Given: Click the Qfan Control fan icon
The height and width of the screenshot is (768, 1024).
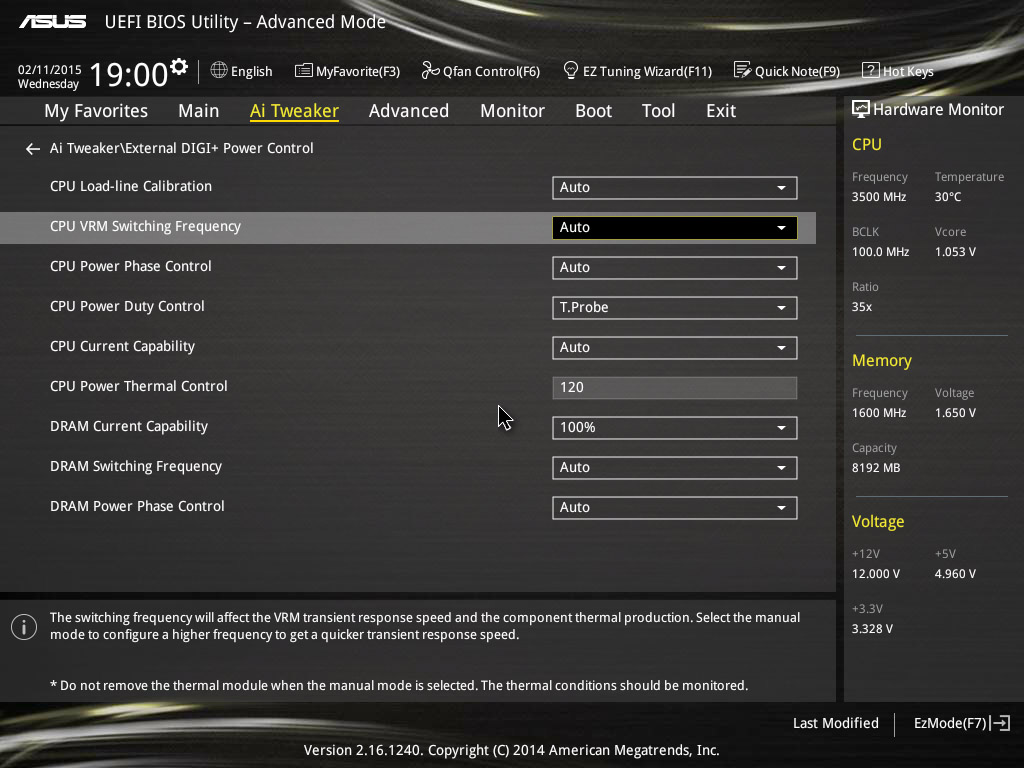Looking at the screenshot, I should 430,70.
